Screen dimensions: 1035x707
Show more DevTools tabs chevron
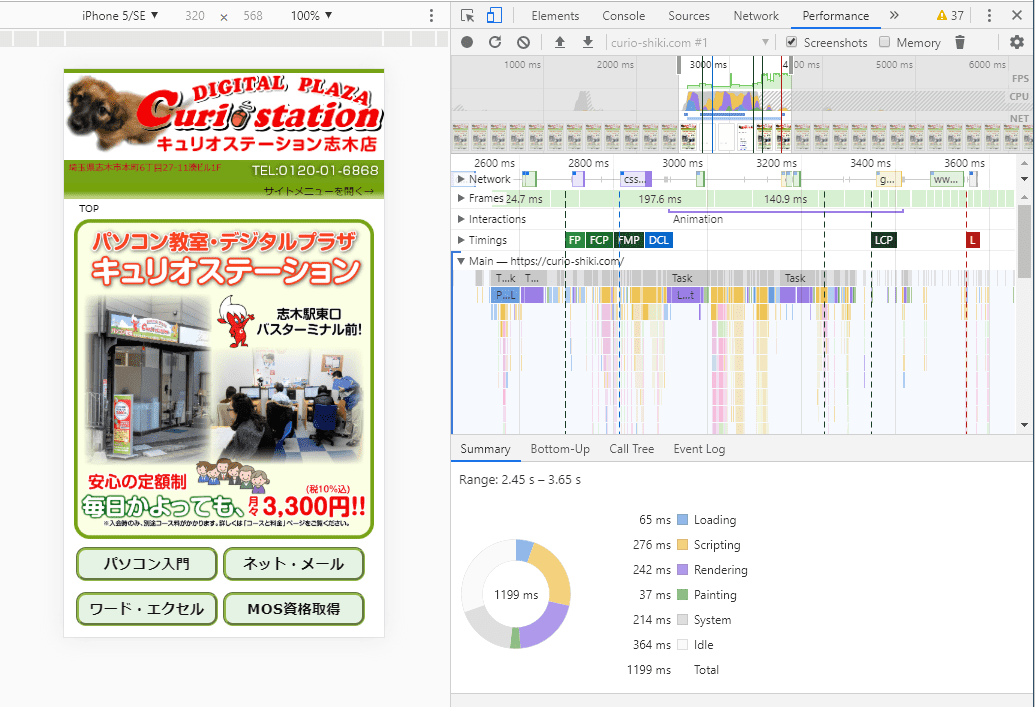point(894,15)
